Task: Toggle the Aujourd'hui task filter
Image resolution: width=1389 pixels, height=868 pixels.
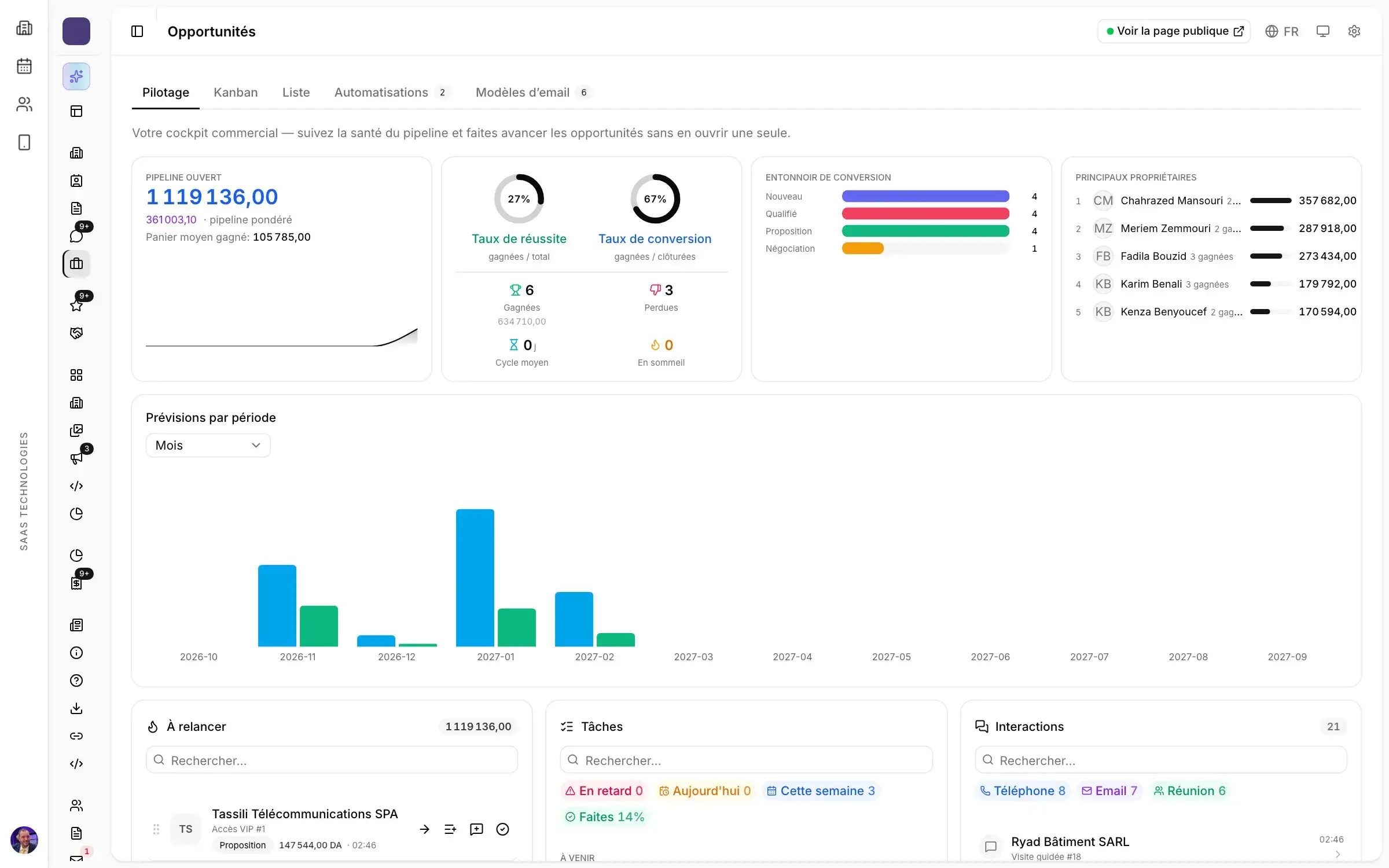Action: tap(705, 790)
